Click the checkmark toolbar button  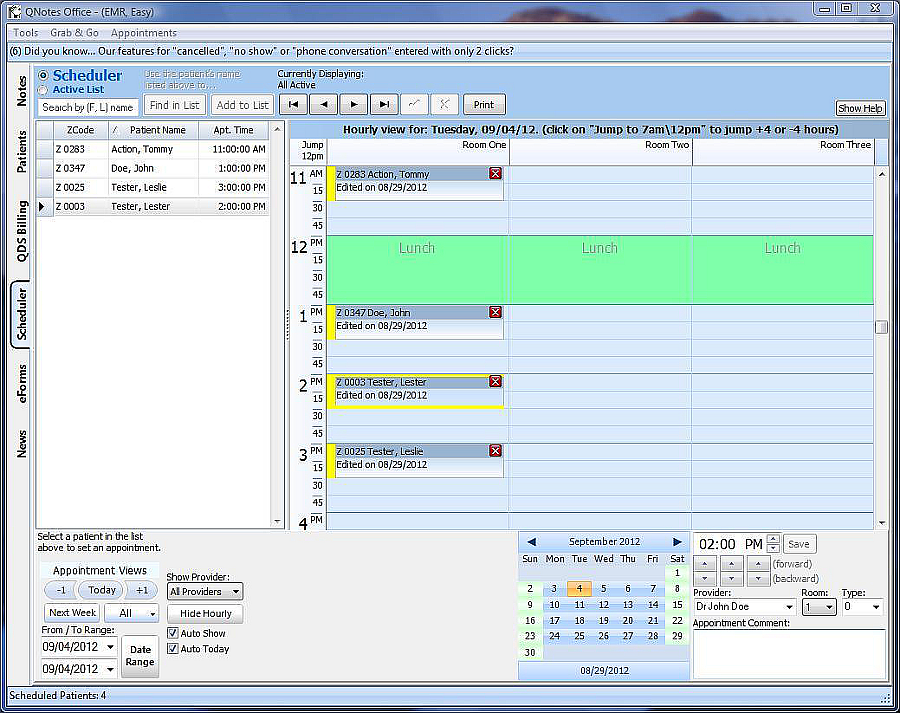(414, 104)
